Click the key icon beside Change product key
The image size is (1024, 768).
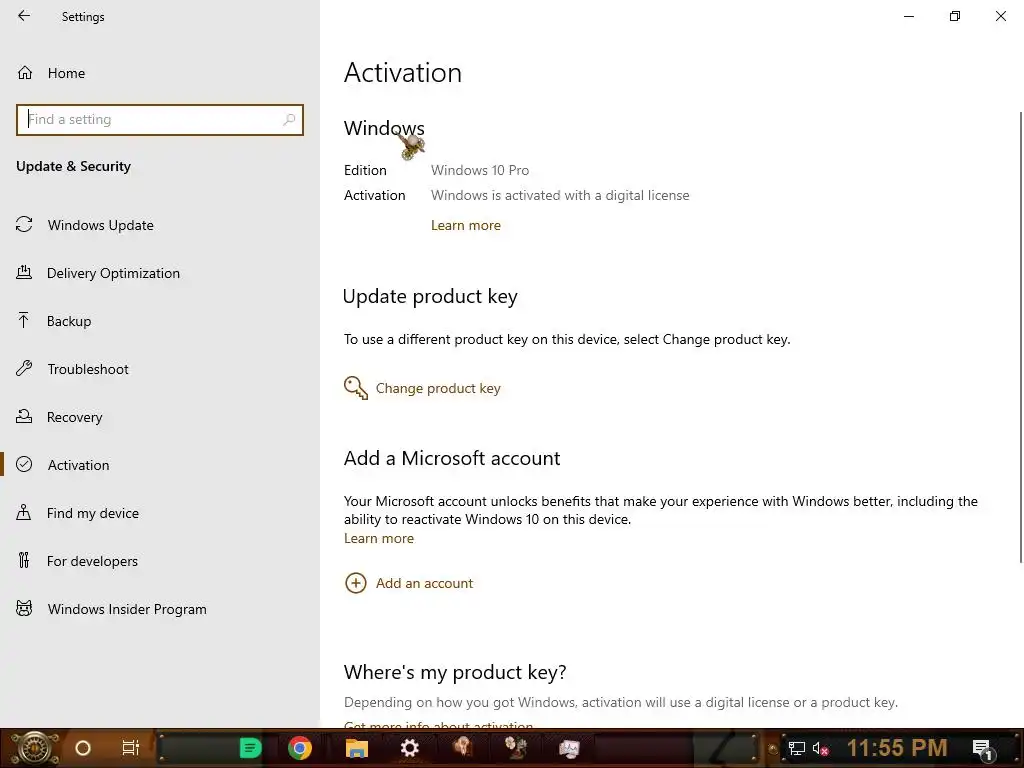[356, 388]
